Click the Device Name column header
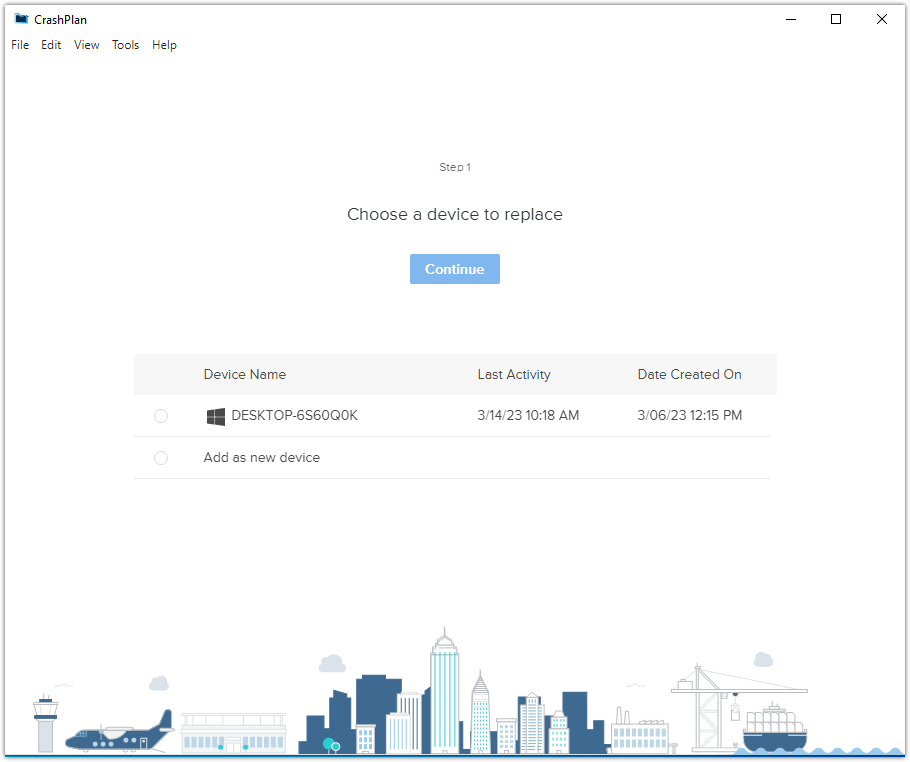 click(244, 374)
